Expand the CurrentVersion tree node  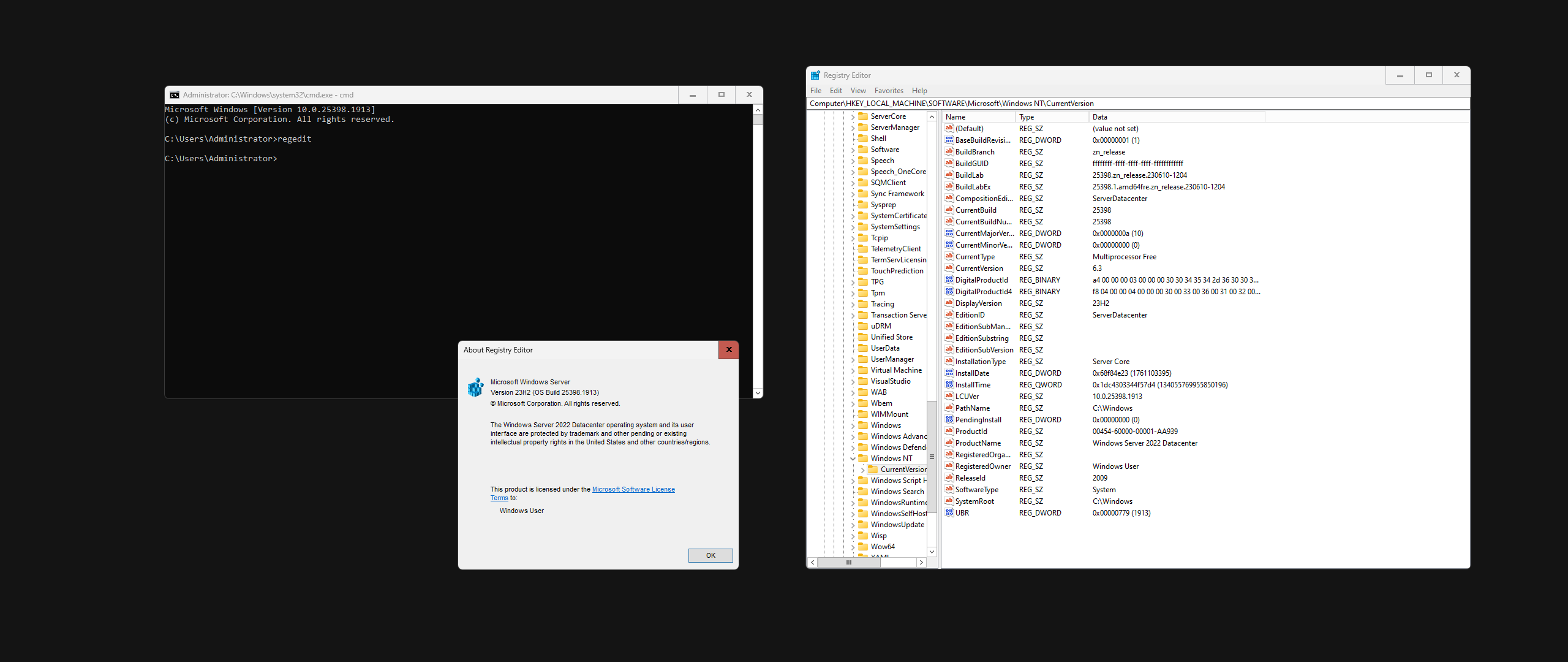coord(862,470)
